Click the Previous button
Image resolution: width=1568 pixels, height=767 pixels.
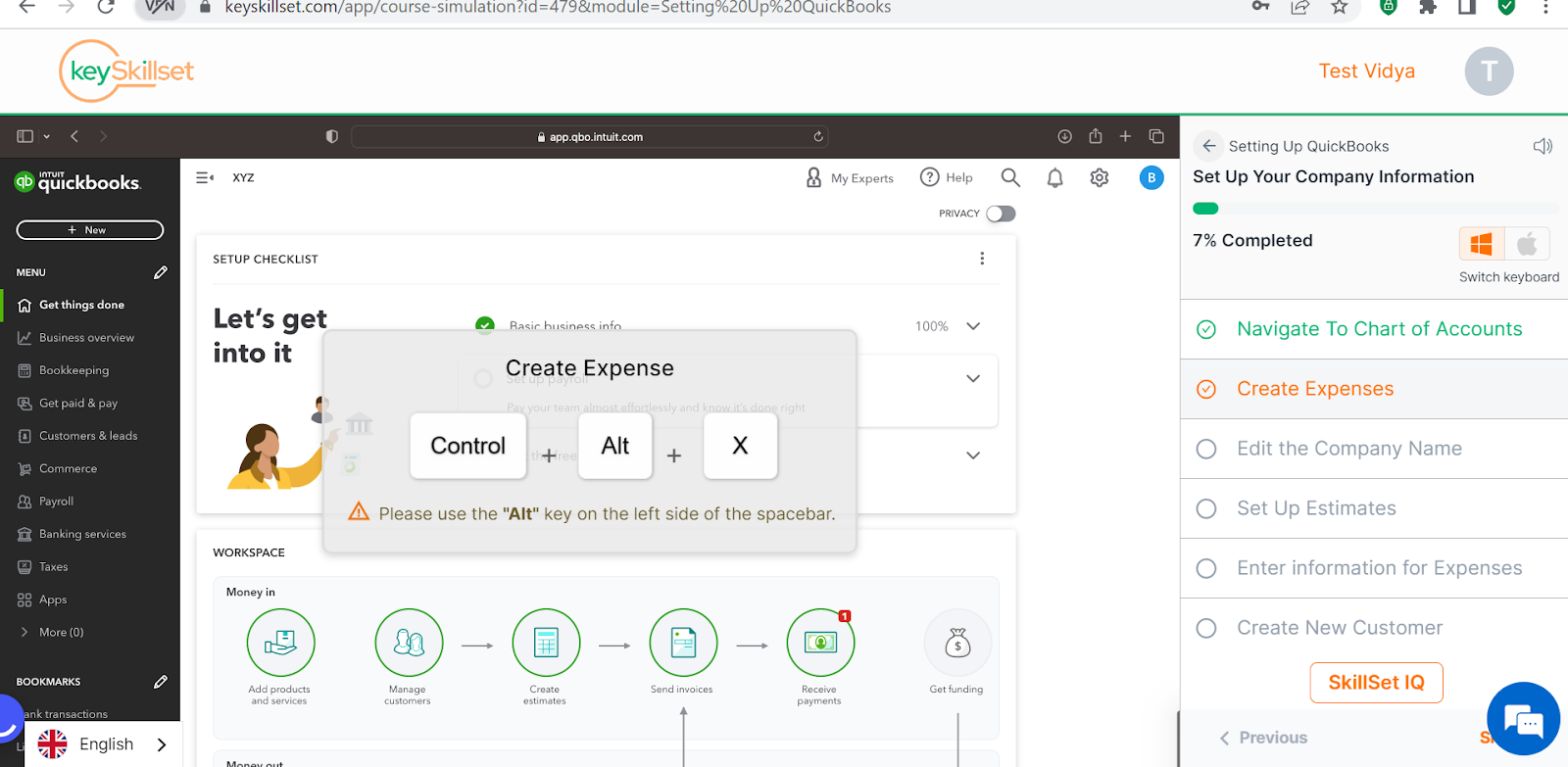tap(1263, 738)
